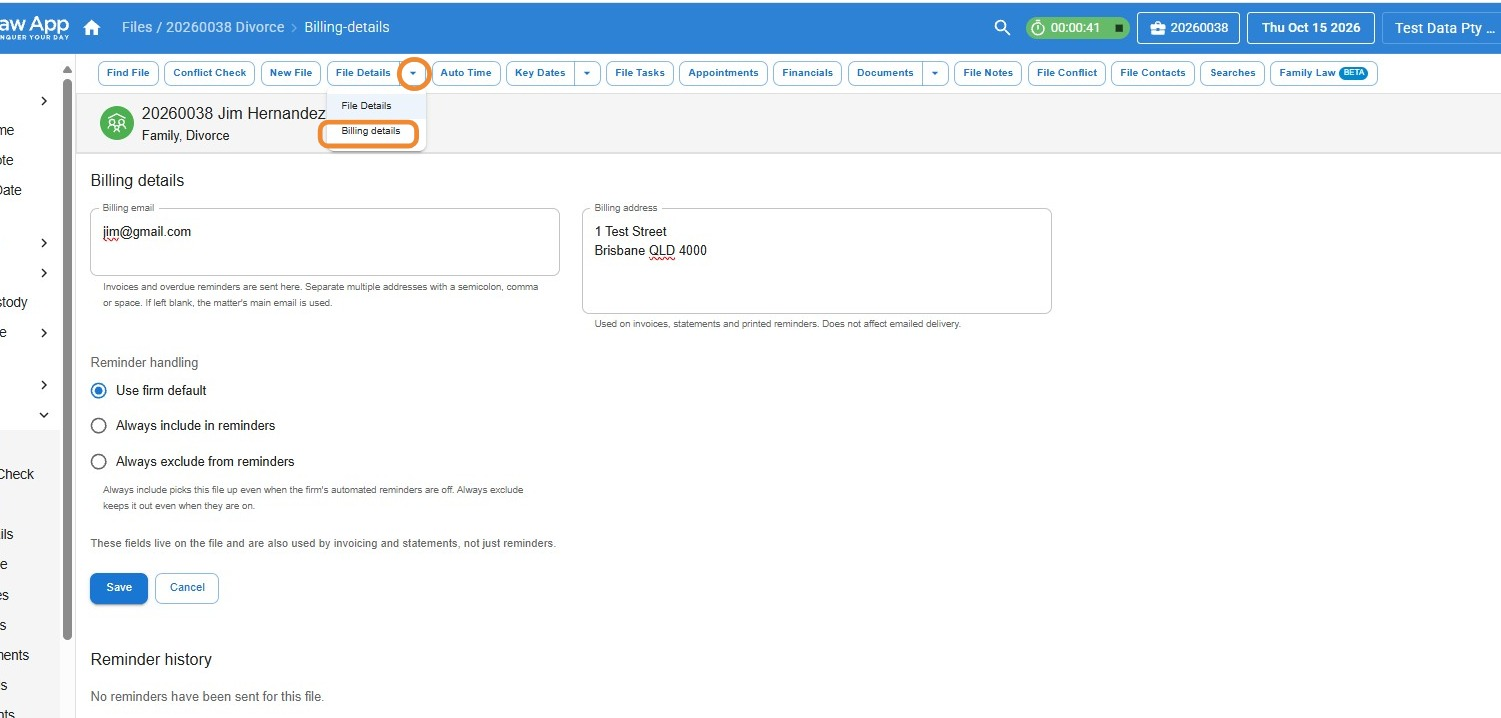Save the billing details

coord(119,588)
